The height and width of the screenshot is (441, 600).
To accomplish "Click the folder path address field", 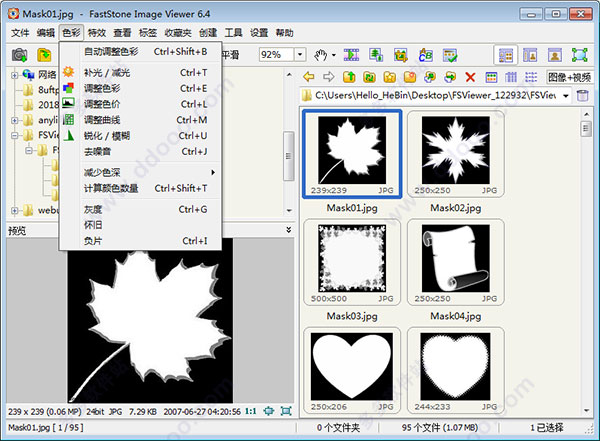I will click(x=435, y=95).
